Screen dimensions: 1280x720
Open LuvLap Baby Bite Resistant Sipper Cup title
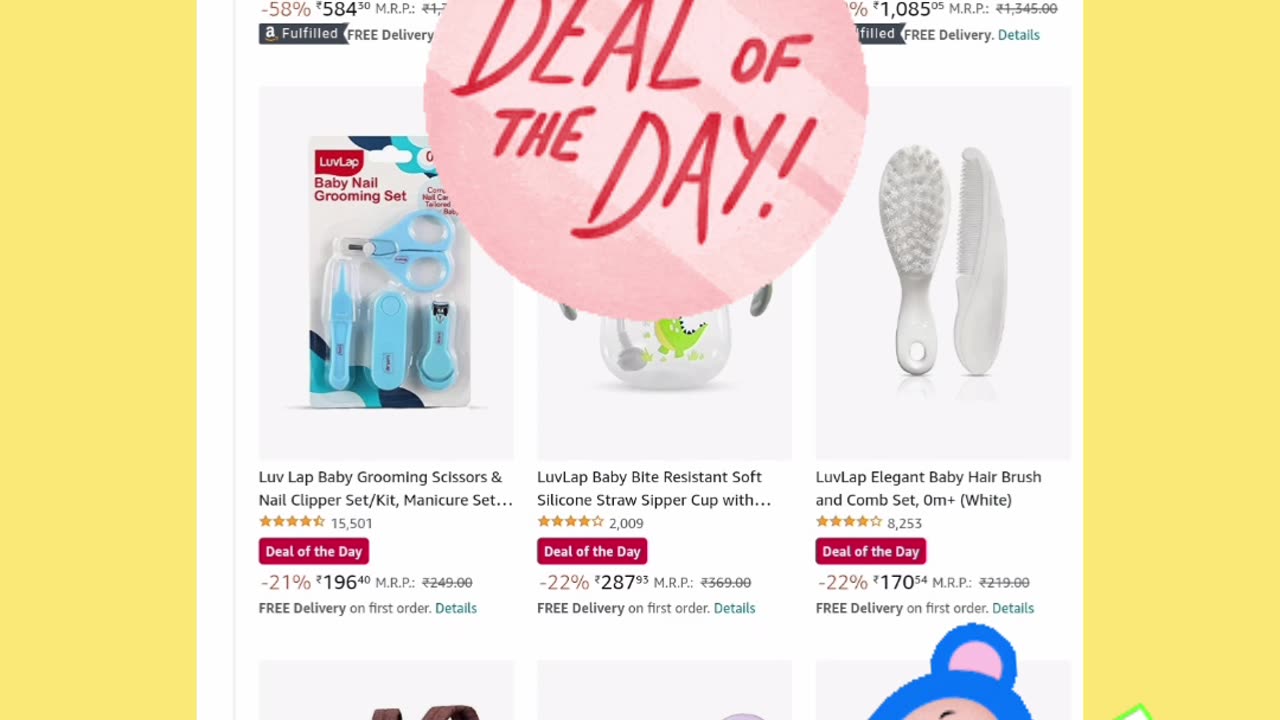pyautogui.click(x=654, y=488)
